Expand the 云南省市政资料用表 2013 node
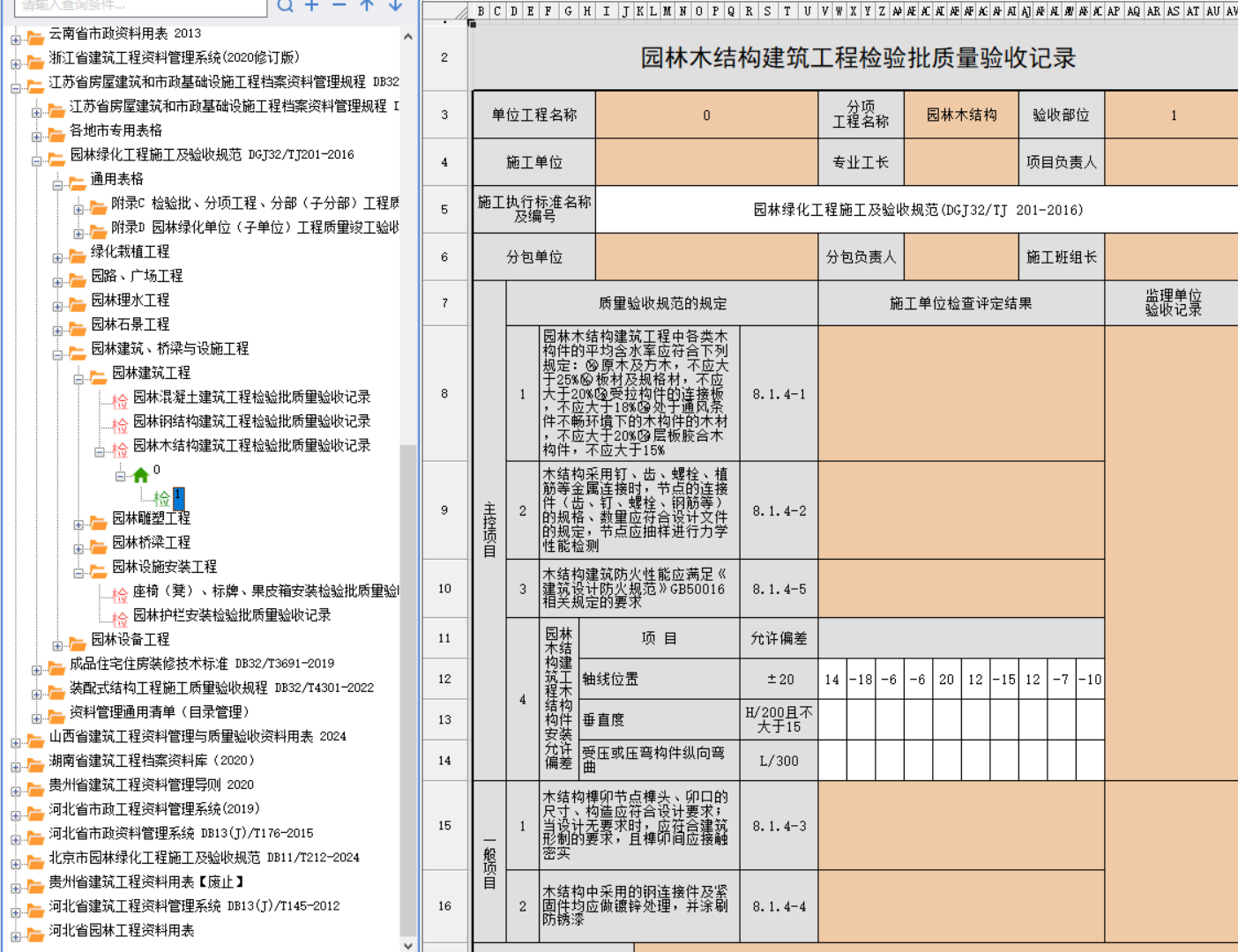 [x=16, y=40]
